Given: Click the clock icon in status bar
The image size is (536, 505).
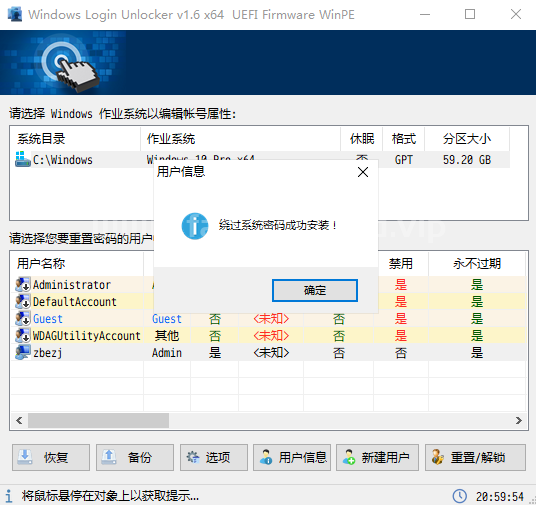Looking at the screenshot, I should pyautogui.click(x=459, y=496).
